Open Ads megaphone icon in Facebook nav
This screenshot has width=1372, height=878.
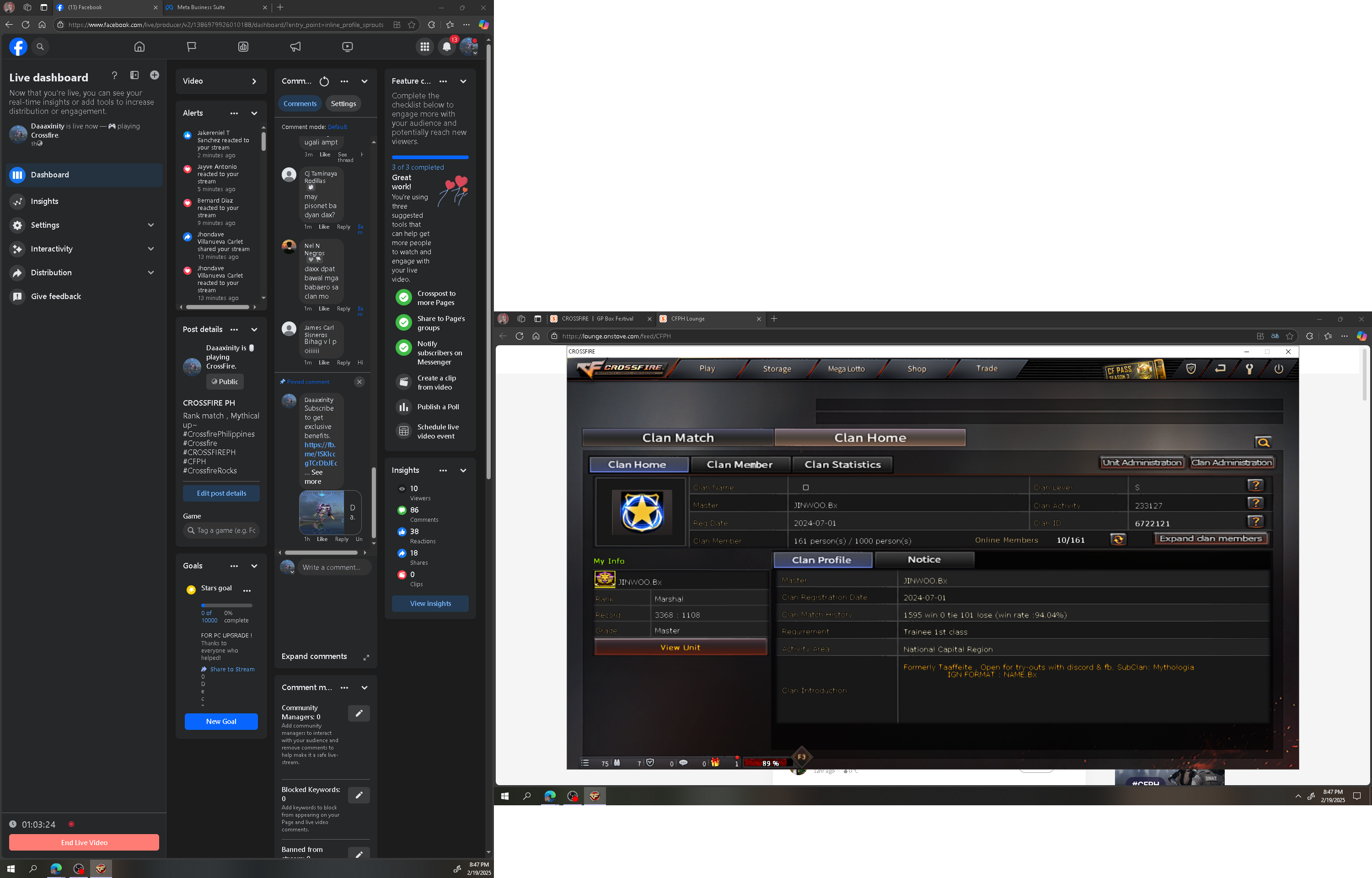[x=295, y=47]
